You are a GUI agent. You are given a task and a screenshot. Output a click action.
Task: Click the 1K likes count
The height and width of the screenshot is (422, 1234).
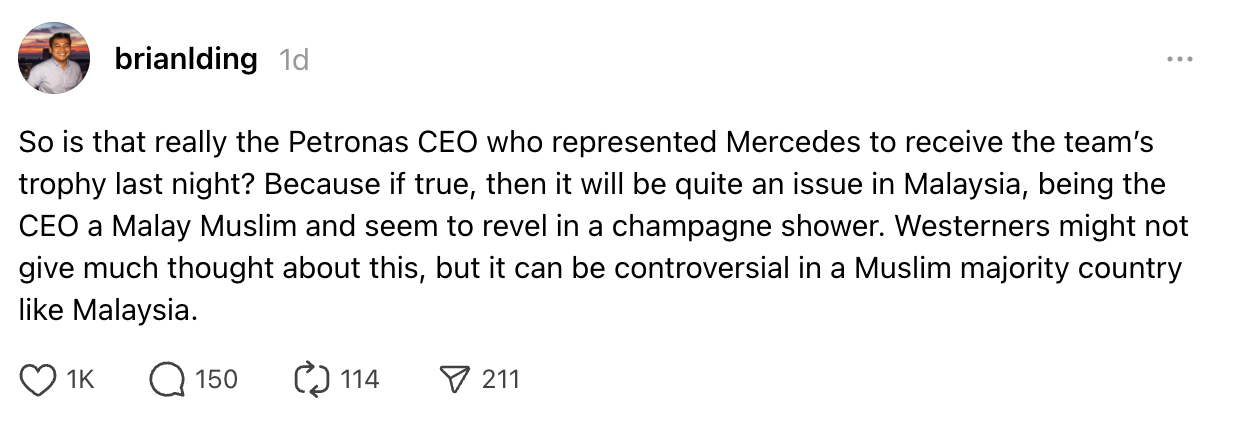(x=79, y=380)
